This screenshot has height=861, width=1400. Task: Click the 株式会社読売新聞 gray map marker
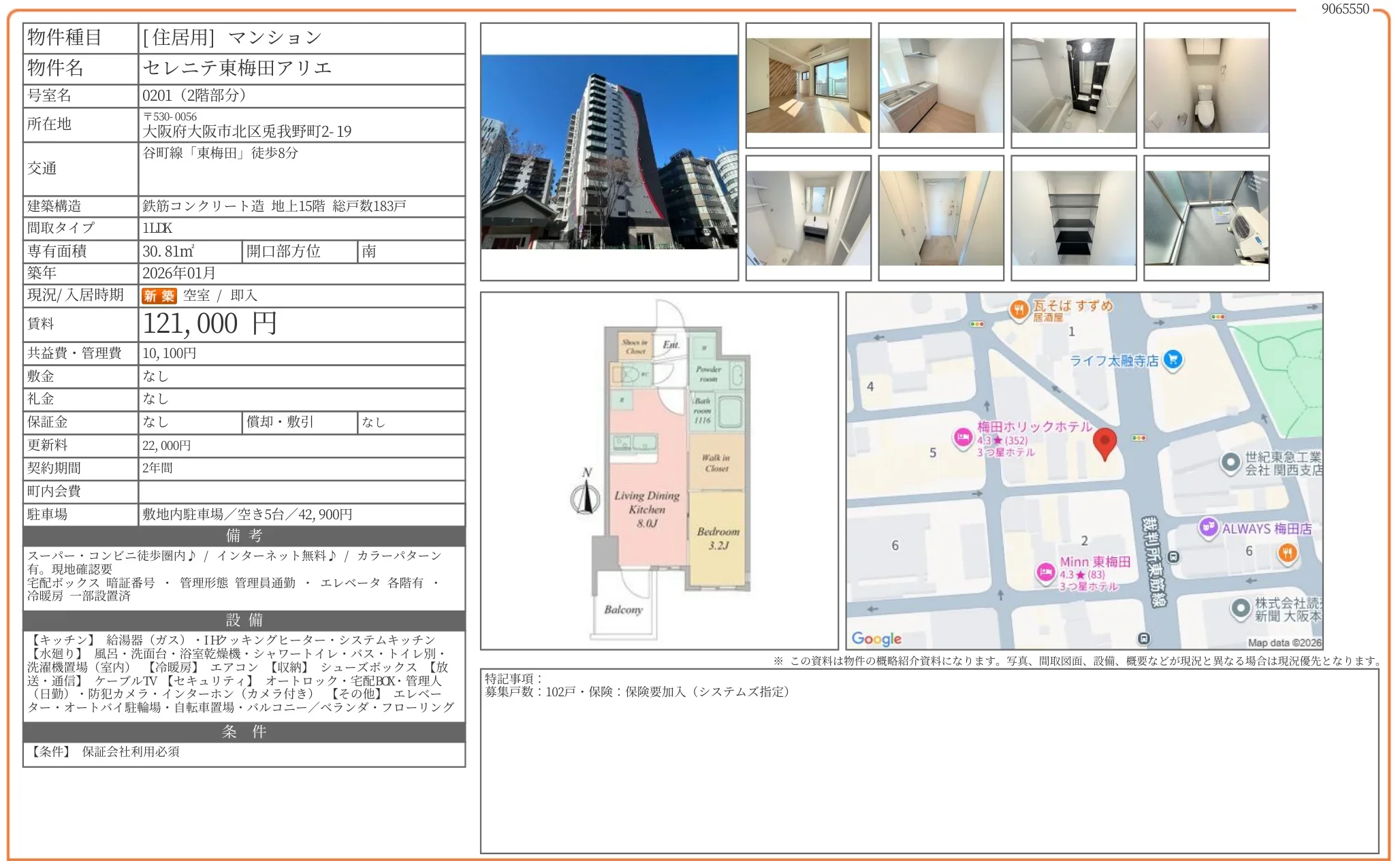click(1240, 608)
